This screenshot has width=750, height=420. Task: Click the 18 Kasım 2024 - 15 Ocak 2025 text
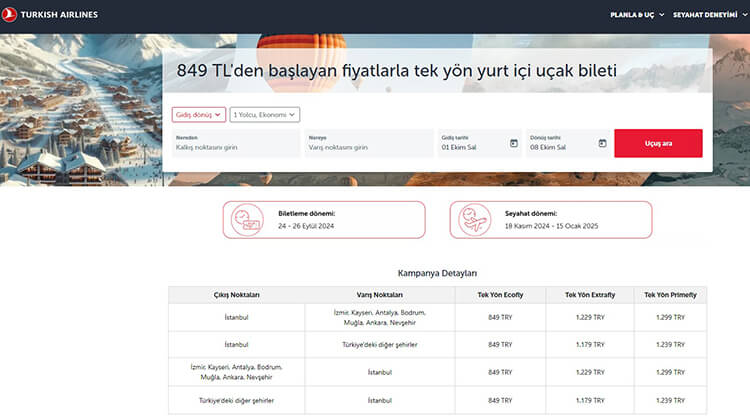pyautogui.click(x=551, y=226)
